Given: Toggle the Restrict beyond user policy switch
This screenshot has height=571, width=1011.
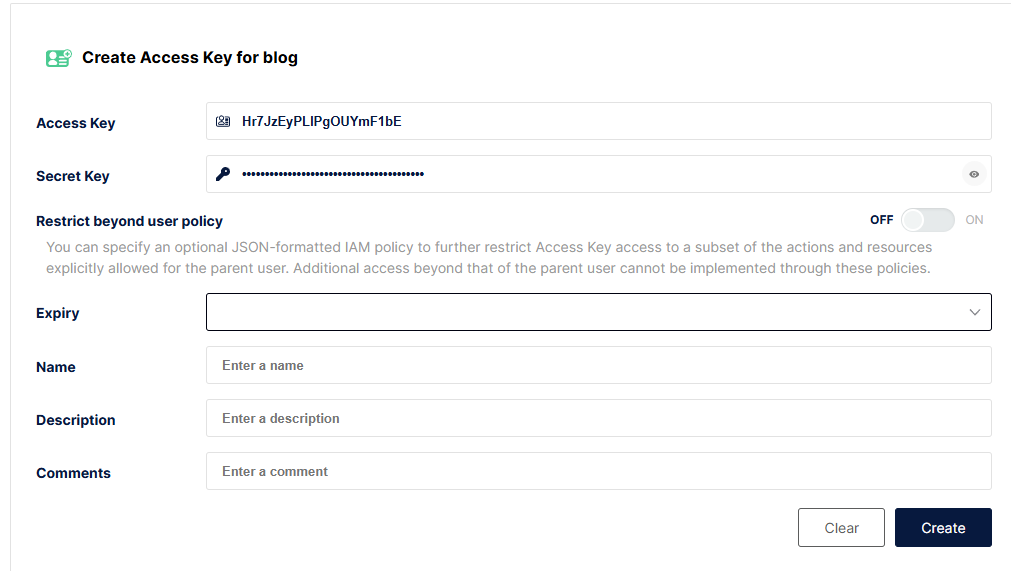Looking at the screenshot, I should coord(927,220).
